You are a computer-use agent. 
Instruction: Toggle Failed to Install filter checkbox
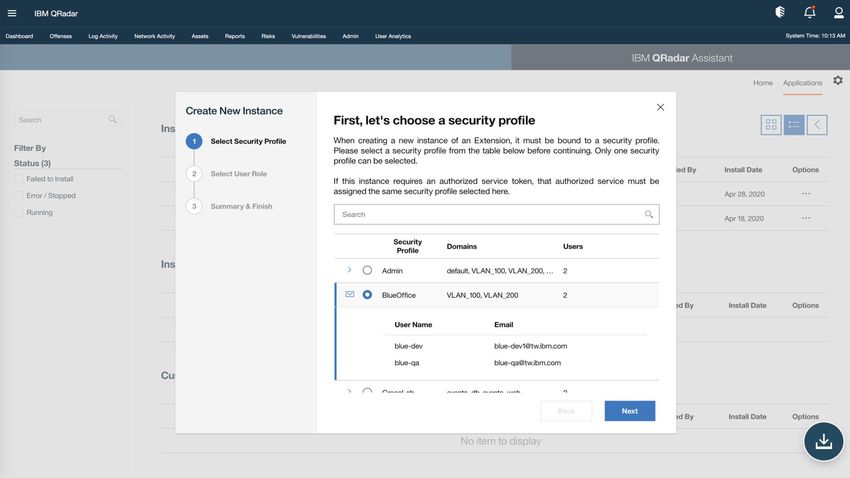(x=19, y=179)
